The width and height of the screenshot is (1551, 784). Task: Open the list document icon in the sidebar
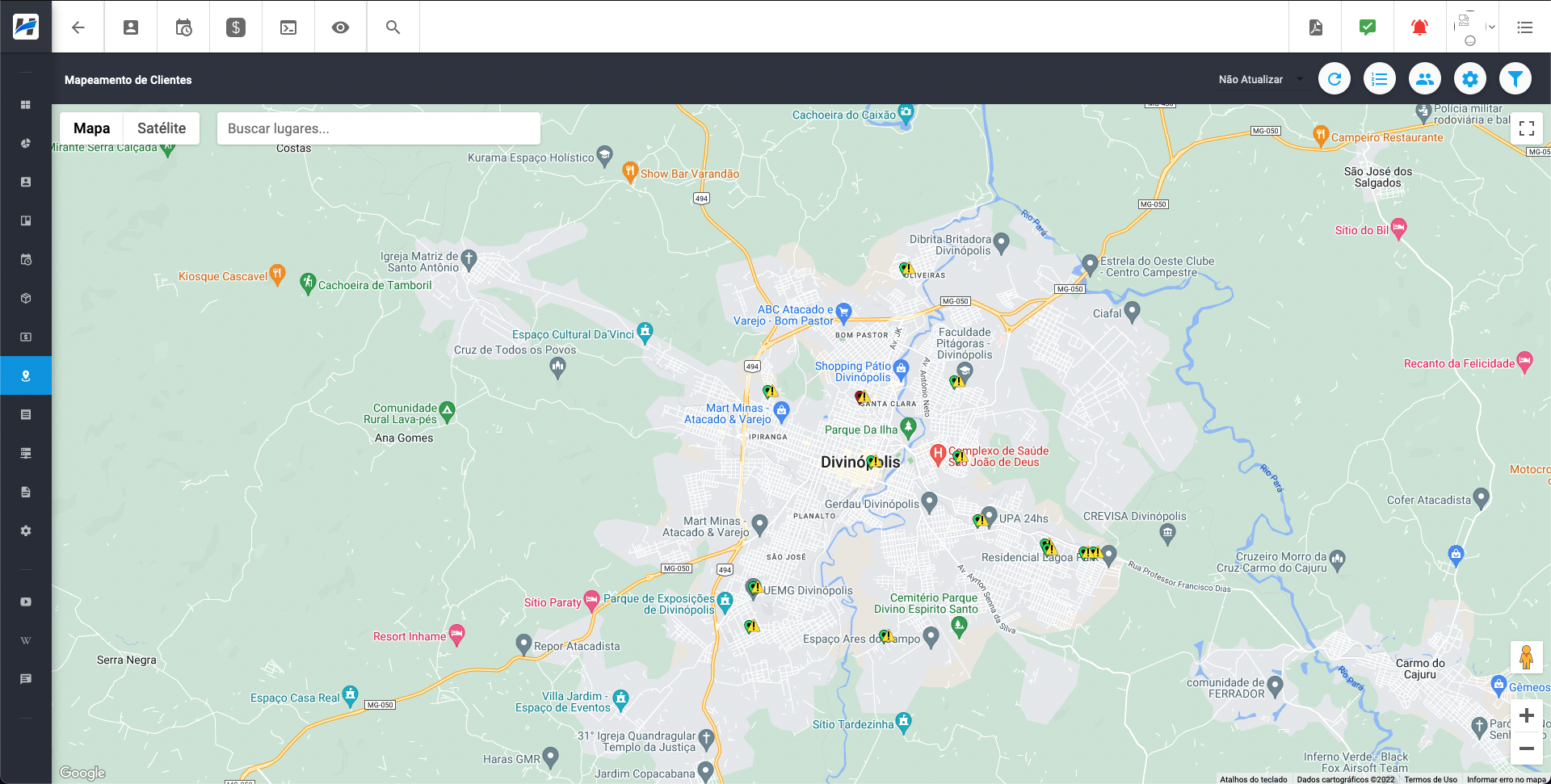click(x=26, y=415)
